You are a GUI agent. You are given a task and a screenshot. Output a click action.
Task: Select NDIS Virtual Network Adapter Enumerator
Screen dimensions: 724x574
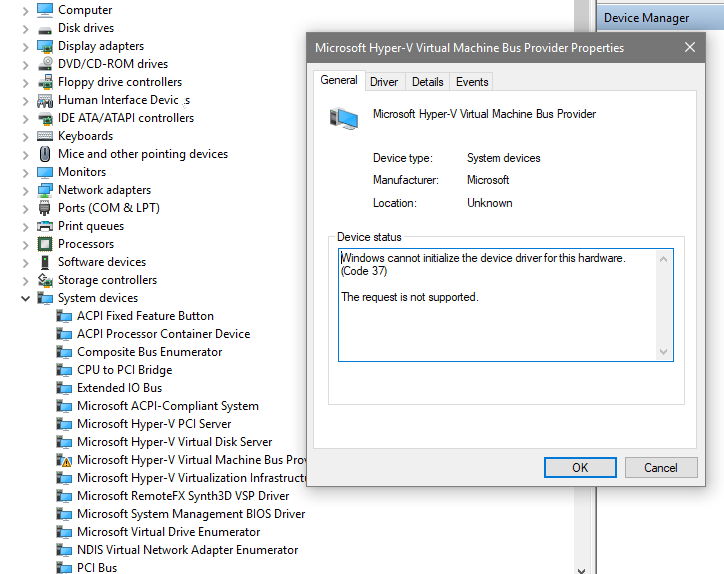(187, 550)
